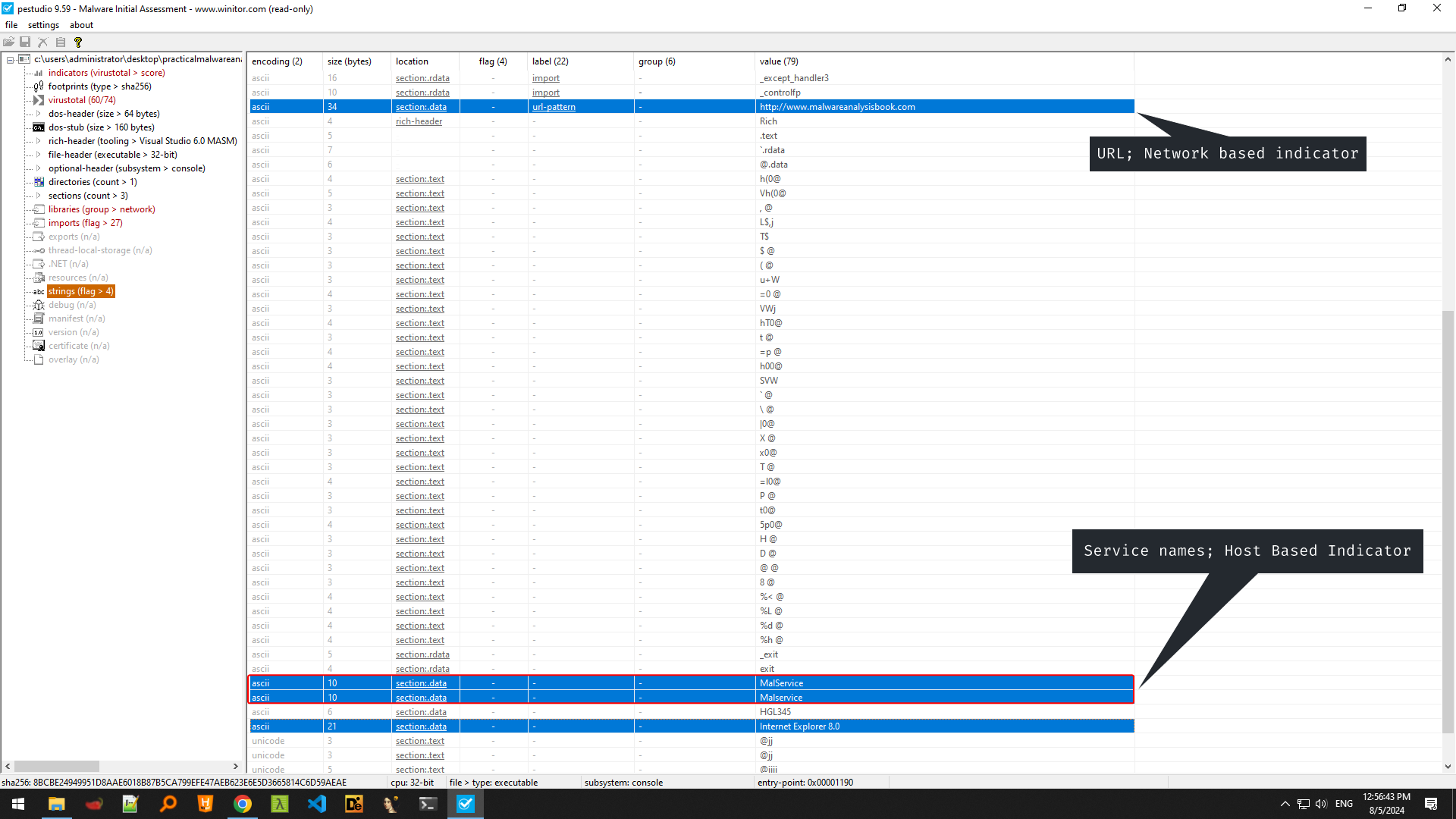Open the directories node in tree
This screenshot has height=819, width=1456.
(x=92, y=182)
